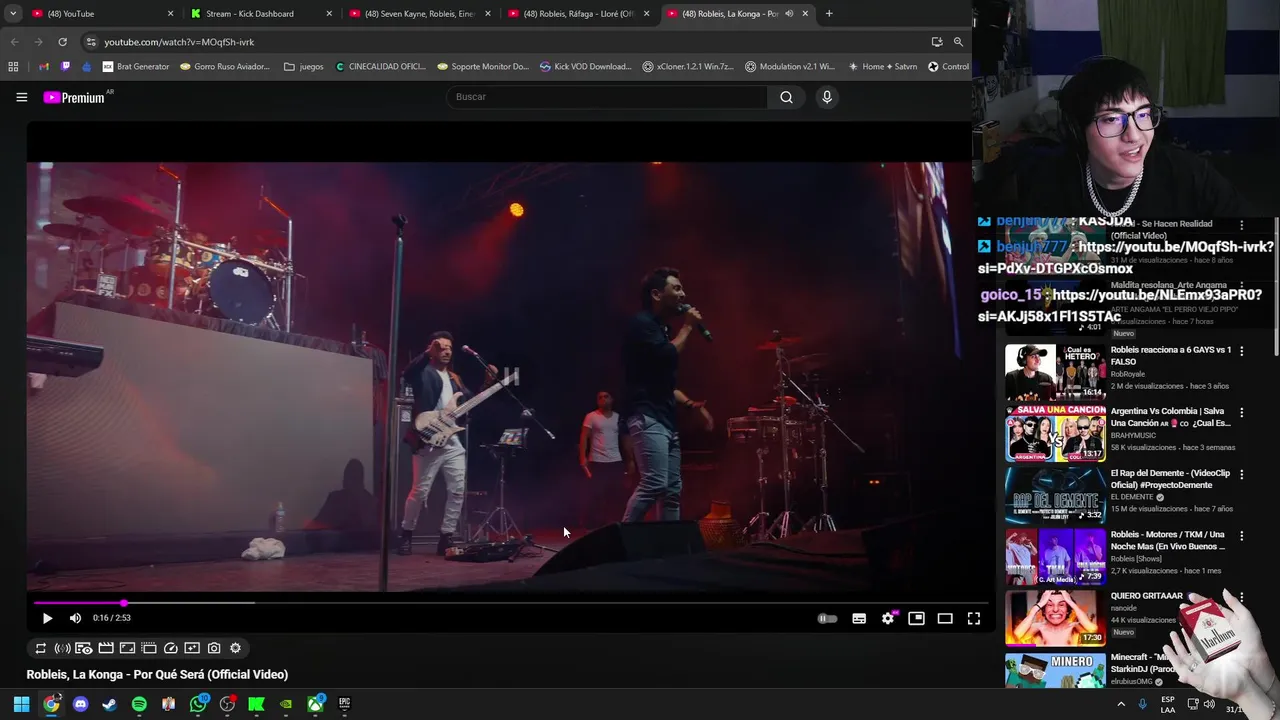The image size is (1280, 720).
Task: Open Discord from taskbar
Action: 80,704
